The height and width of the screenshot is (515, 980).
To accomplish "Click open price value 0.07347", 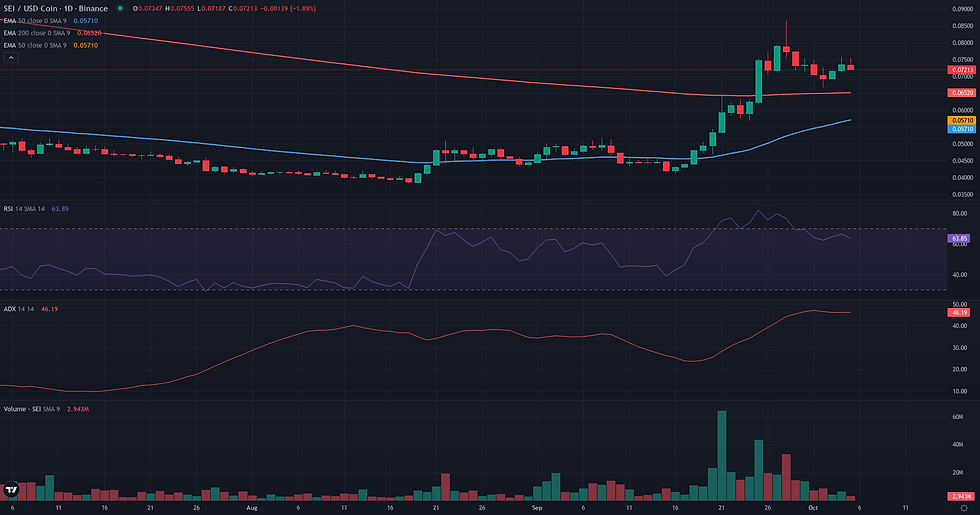I will (149, 9).
